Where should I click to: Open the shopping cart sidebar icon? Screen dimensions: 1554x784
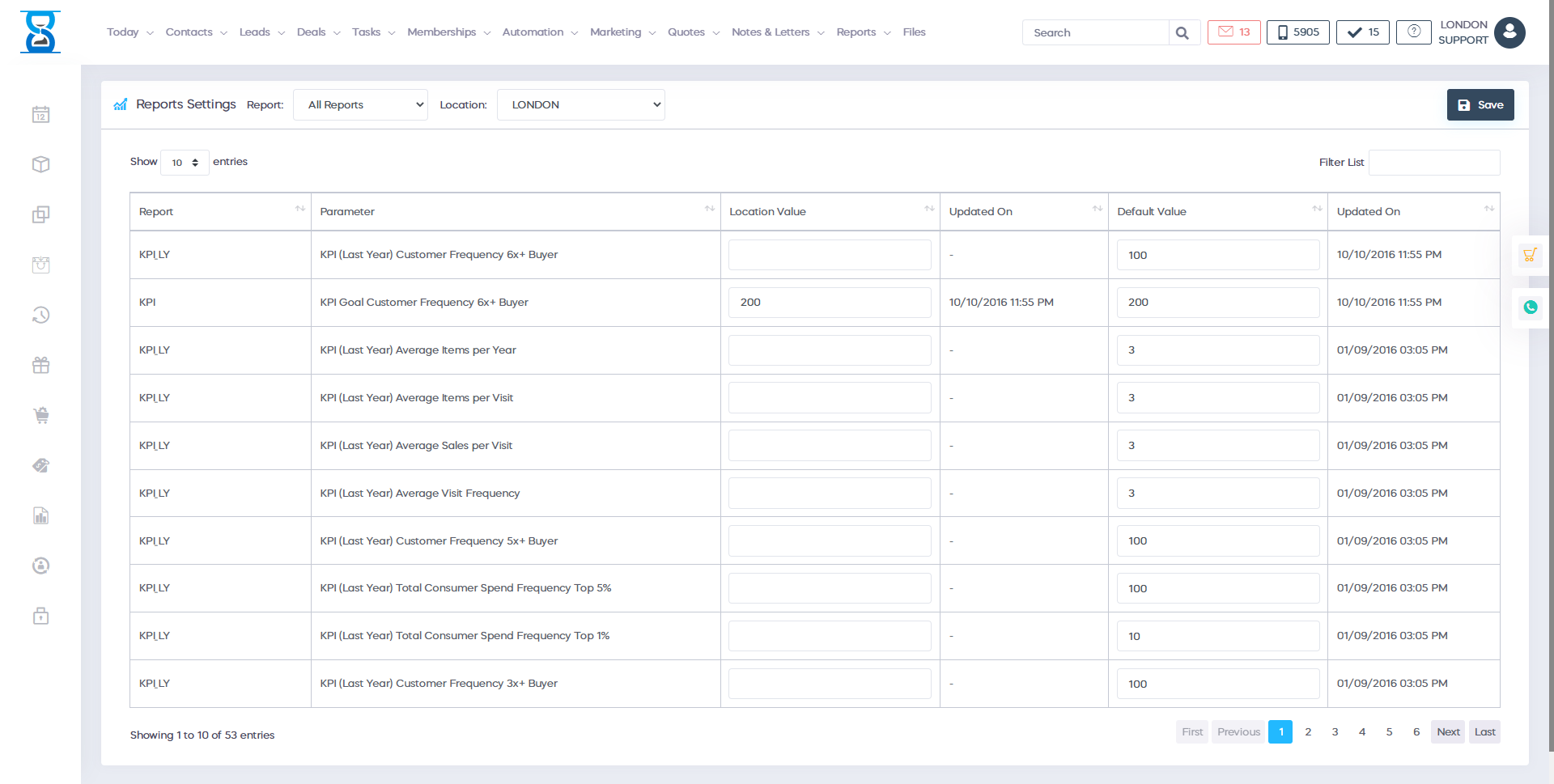(x=41, y=416)
